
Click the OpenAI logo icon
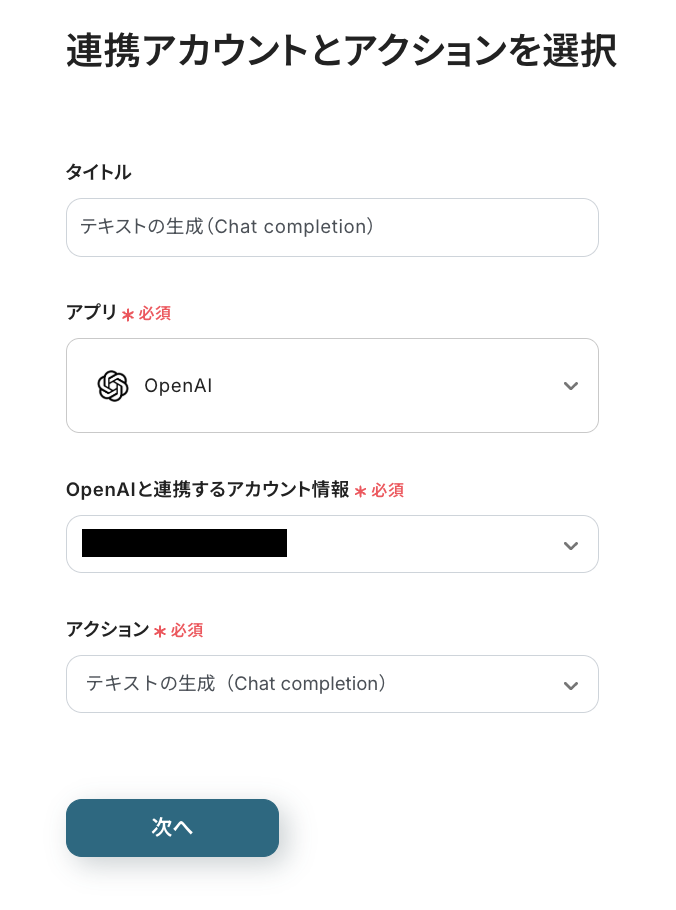(x=113, y=386)
